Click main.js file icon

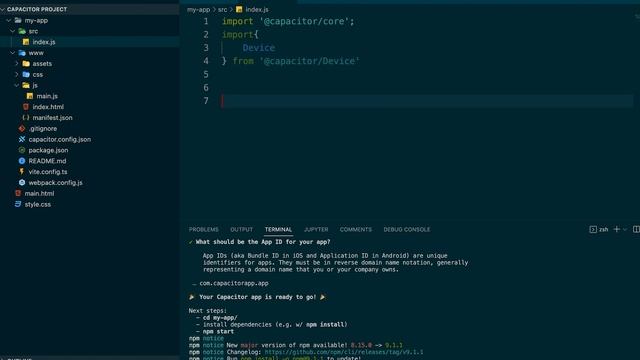(x=30, y=96)
